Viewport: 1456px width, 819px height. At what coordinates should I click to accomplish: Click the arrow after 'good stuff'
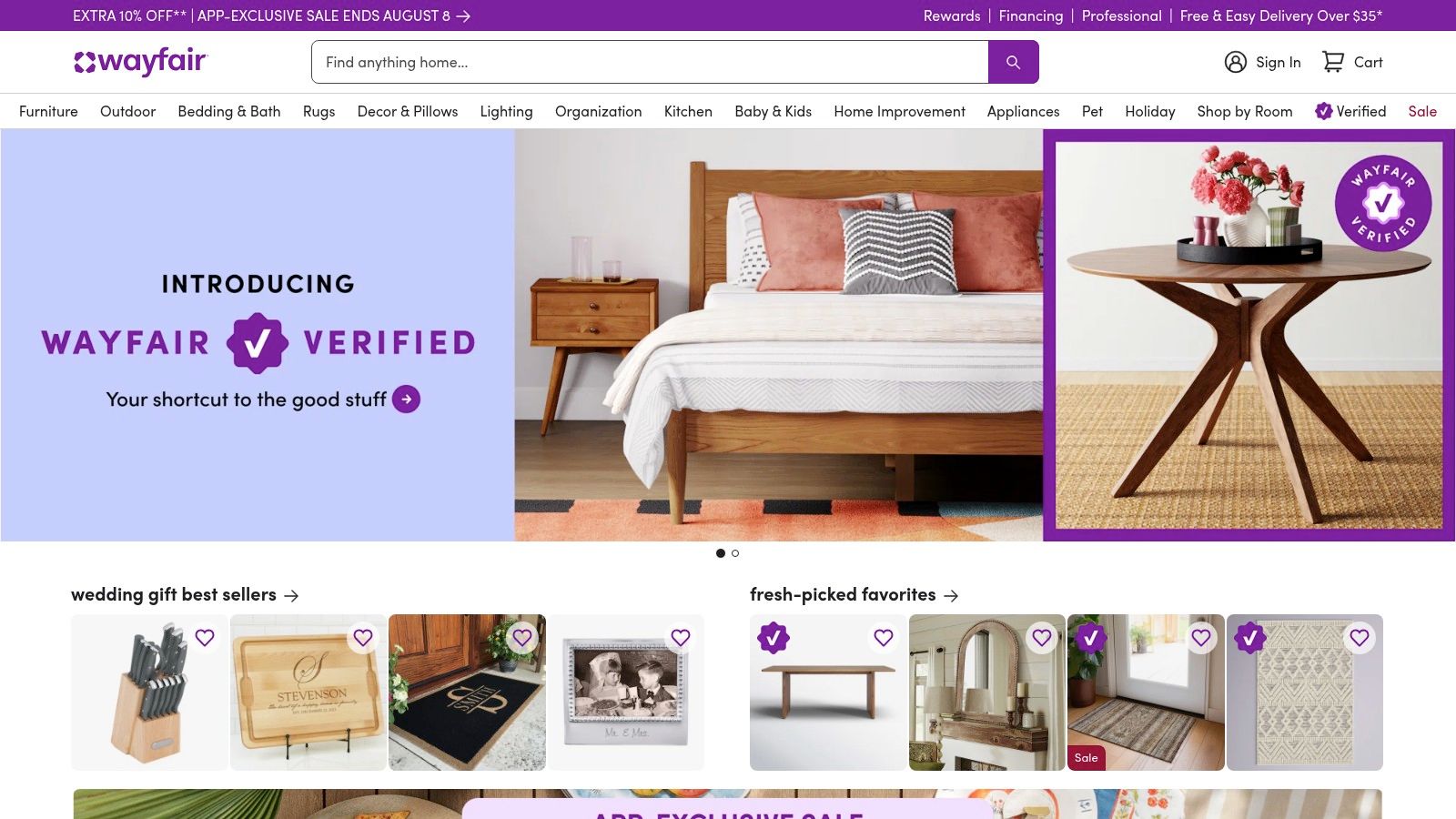(x=406, y=399)
